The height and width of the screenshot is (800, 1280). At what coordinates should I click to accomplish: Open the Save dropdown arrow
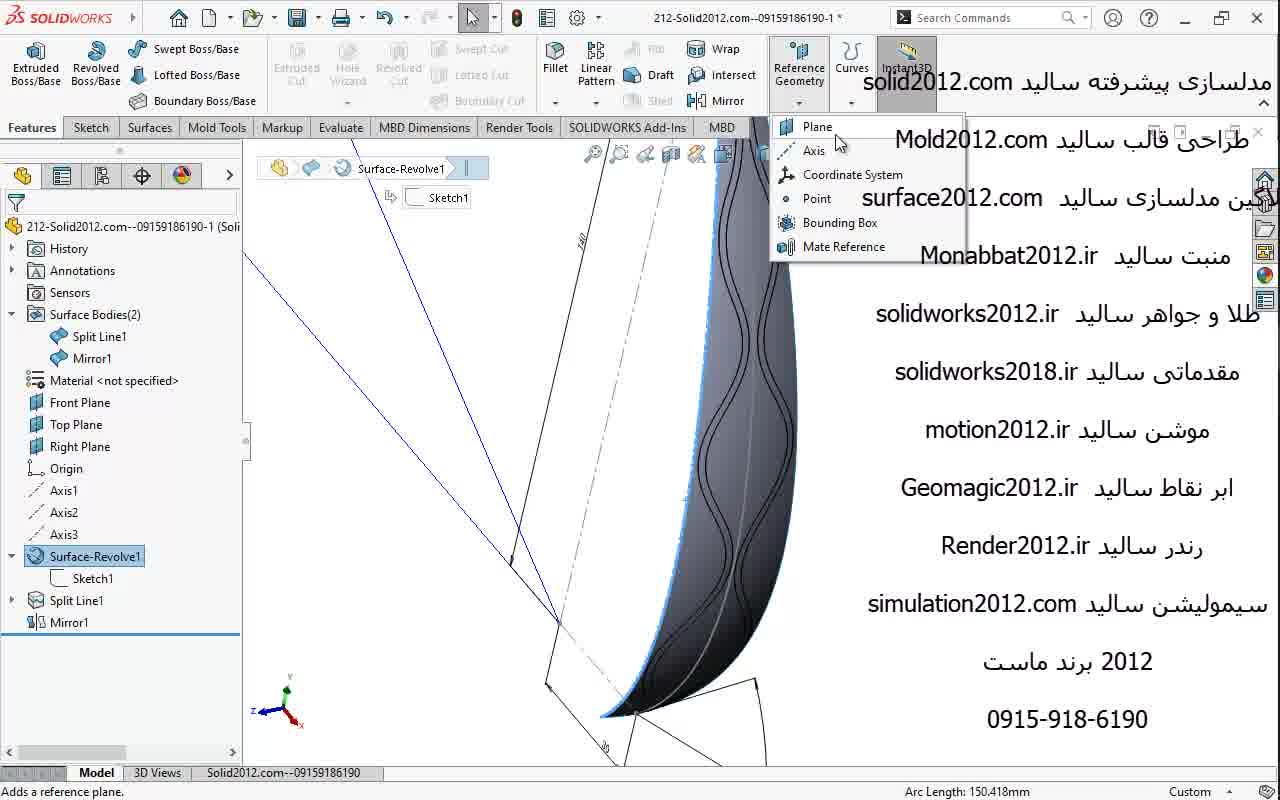pos(316,18)
